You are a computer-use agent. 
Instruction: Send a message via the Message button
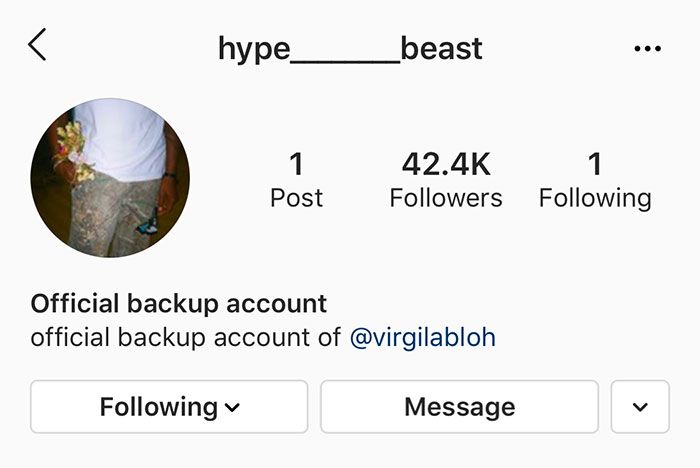click(459, 407)
